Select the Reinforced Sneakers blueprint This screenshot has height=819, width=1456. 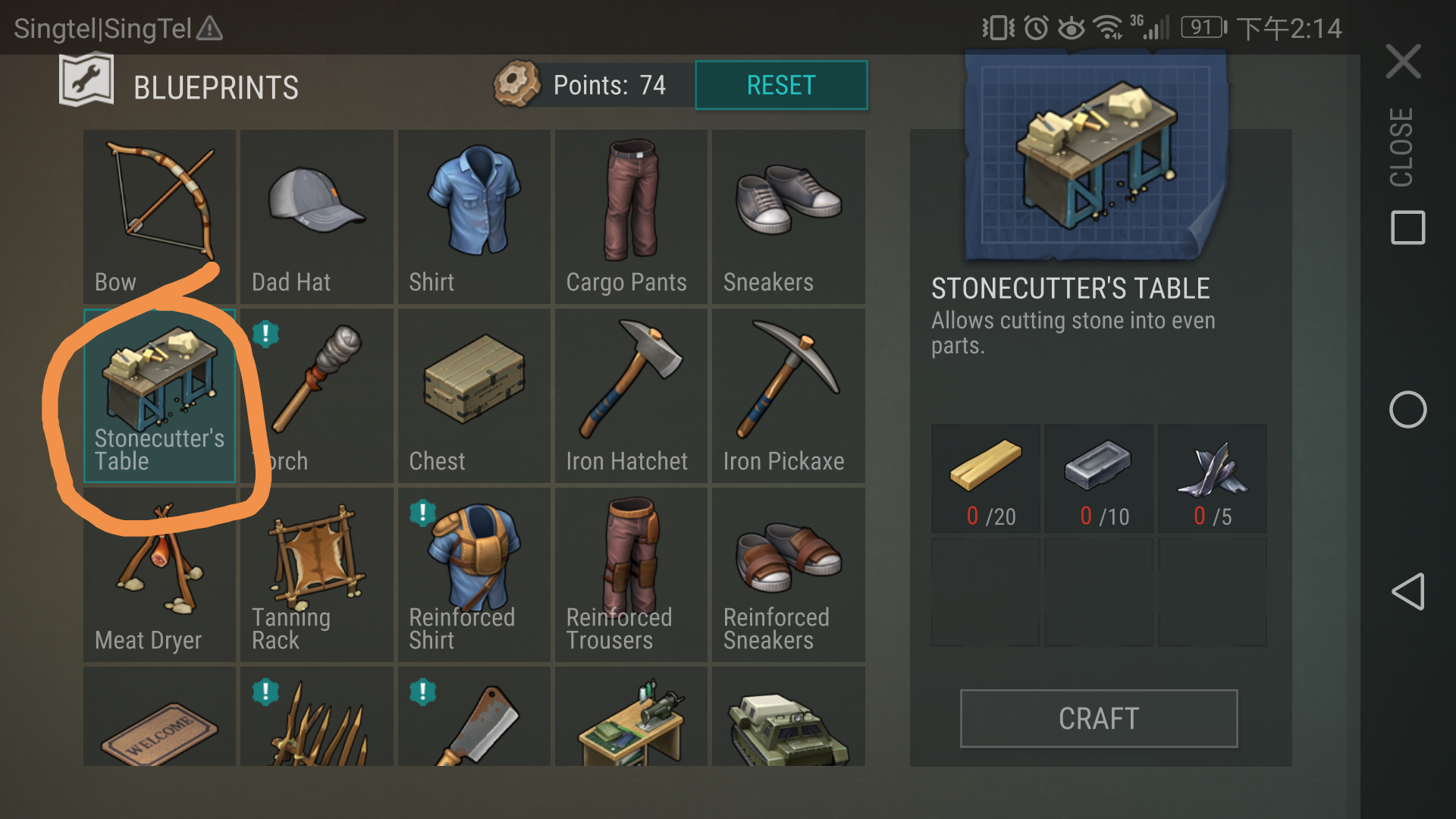point(789,575)
